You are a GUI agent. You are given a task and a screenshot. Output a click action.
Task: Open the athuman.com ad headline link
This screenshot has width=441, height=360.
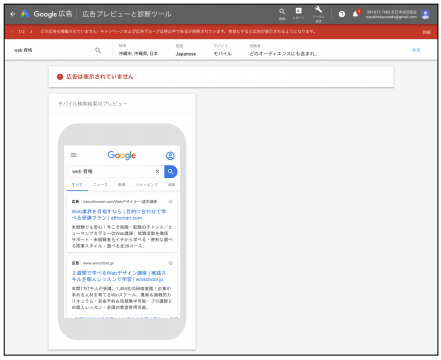pyautogui.click(x=119, y=215)
